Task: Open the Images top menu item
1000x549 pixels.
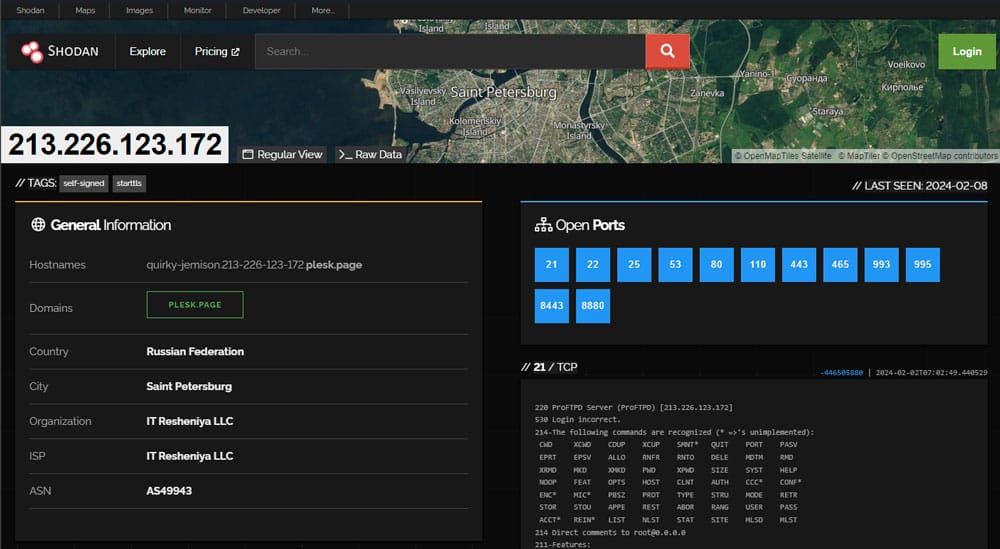Action: pyautogui.click(x=139, y=10)
